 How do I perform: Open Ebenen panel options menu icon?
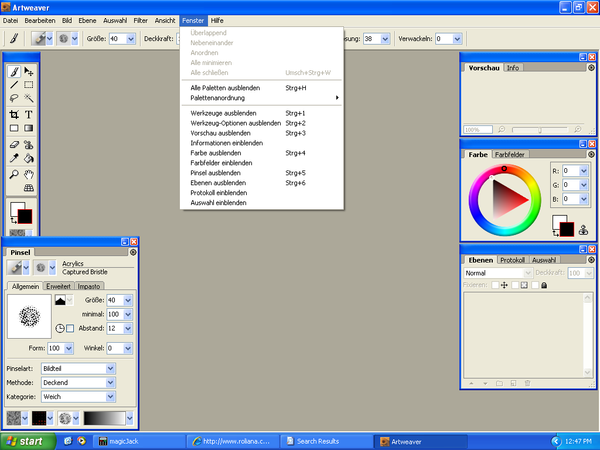pyautogui.click(x=591, y=260)
